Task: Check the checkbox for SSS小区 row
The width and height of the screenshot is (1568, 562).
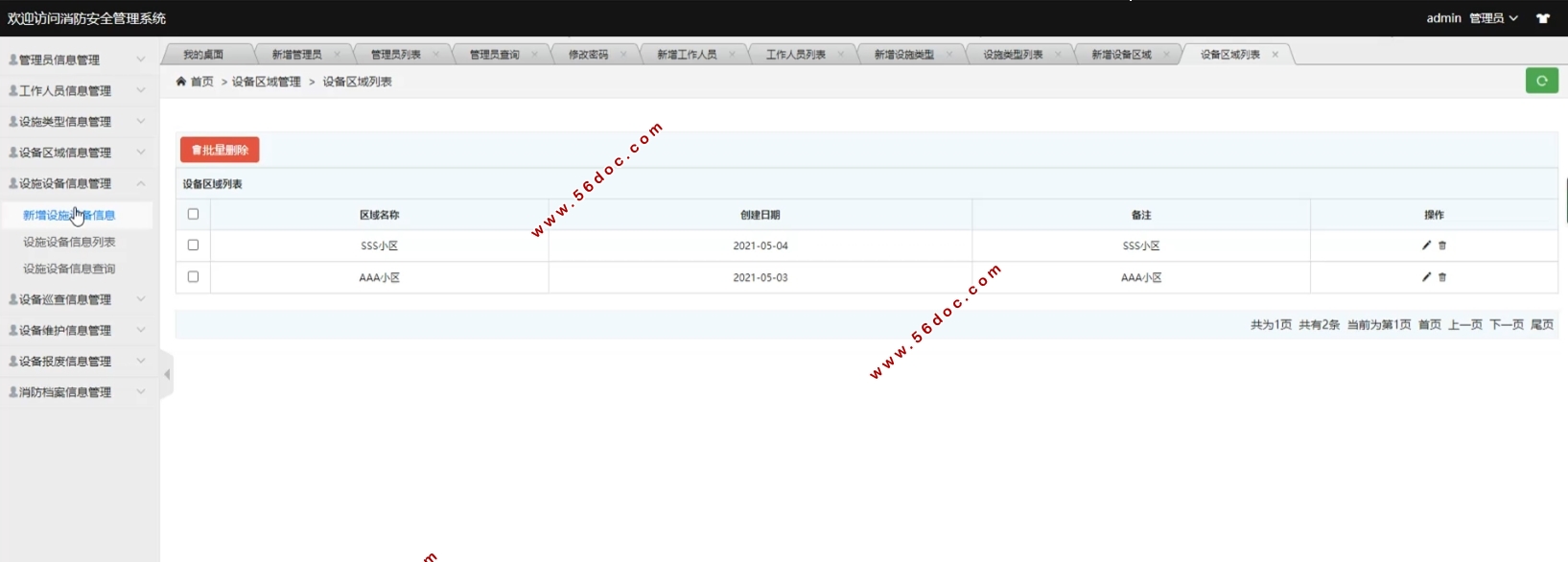Action: (193, 246)
